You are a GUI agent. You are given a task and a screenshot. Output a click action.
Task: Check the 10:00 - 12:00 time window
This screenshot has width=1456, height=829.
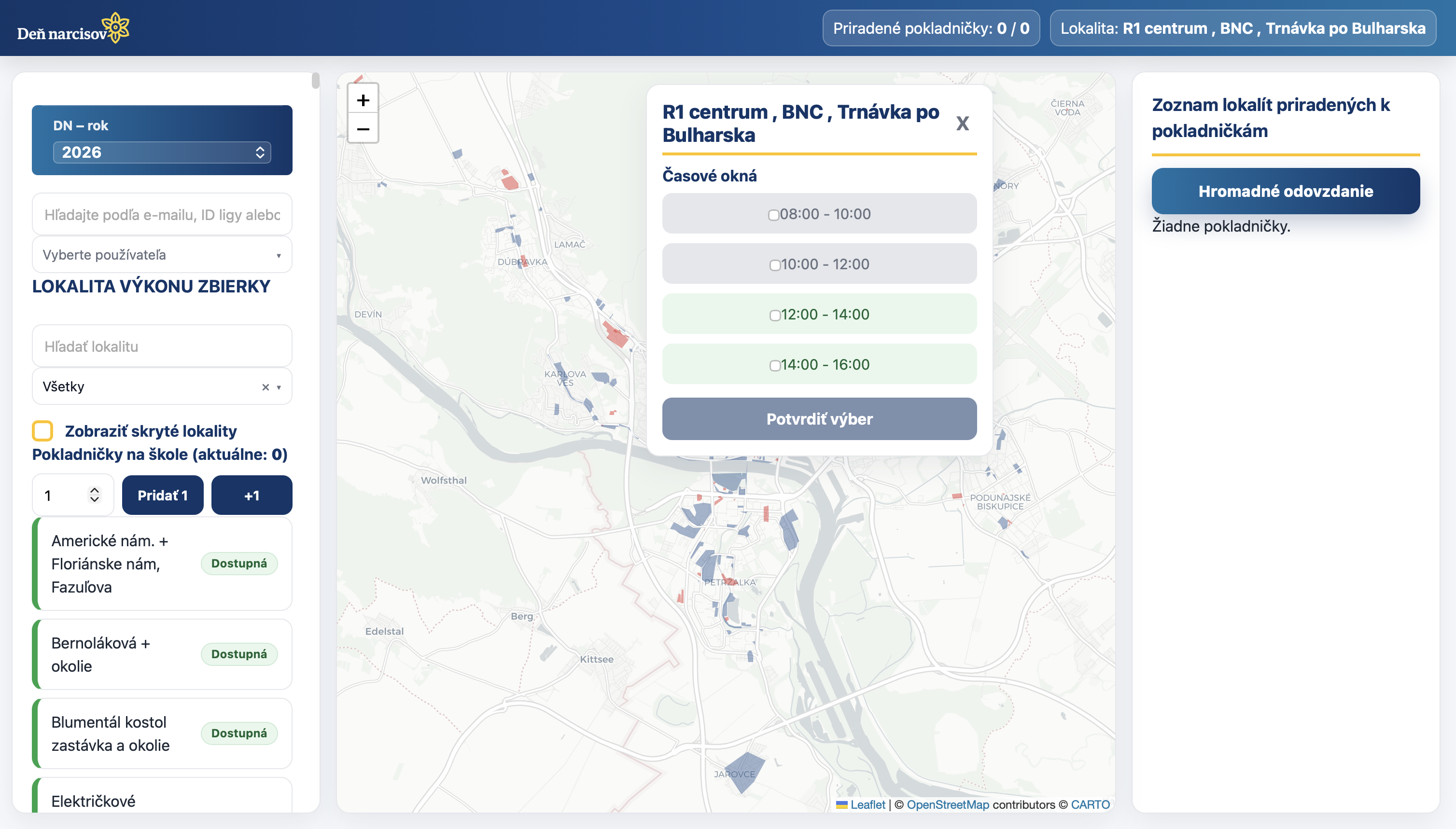774,265
